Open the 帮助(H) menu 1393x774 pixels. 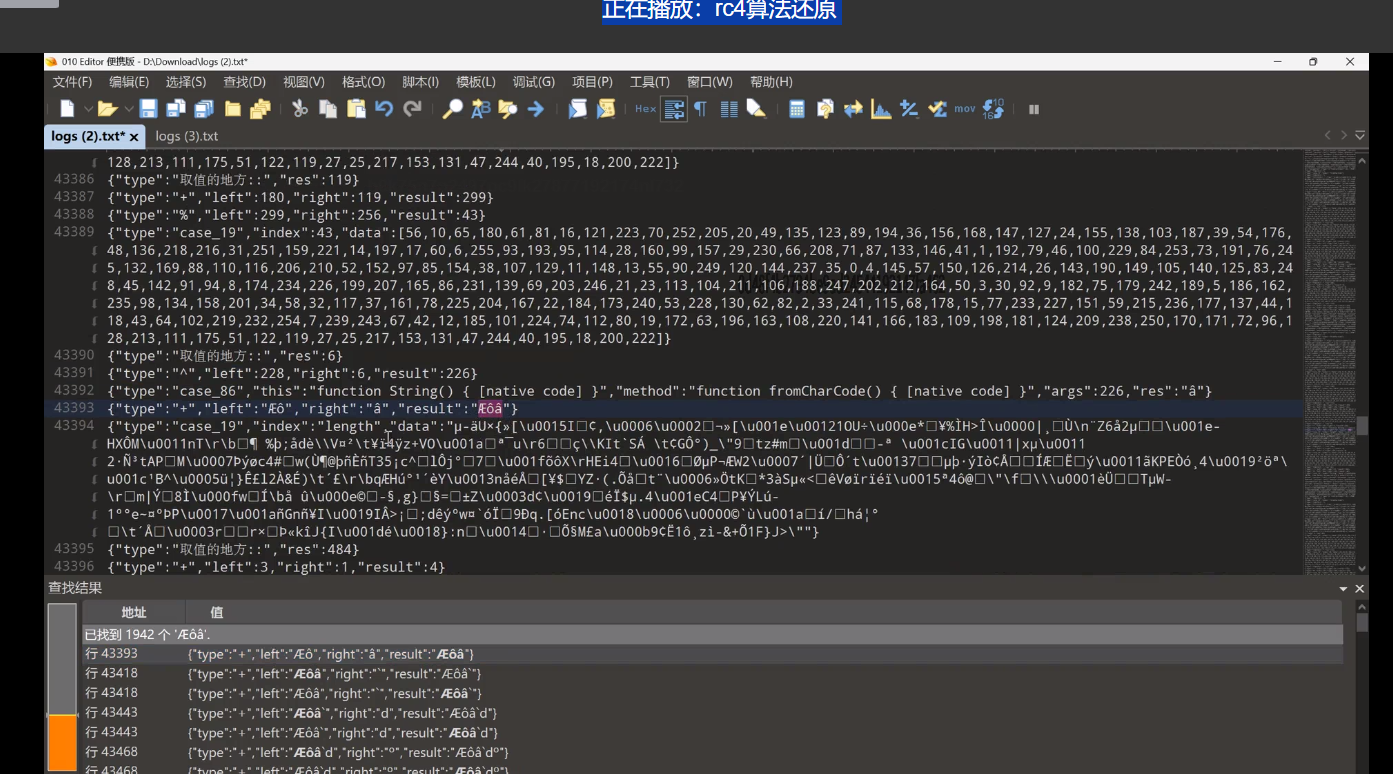coord(771,82)
